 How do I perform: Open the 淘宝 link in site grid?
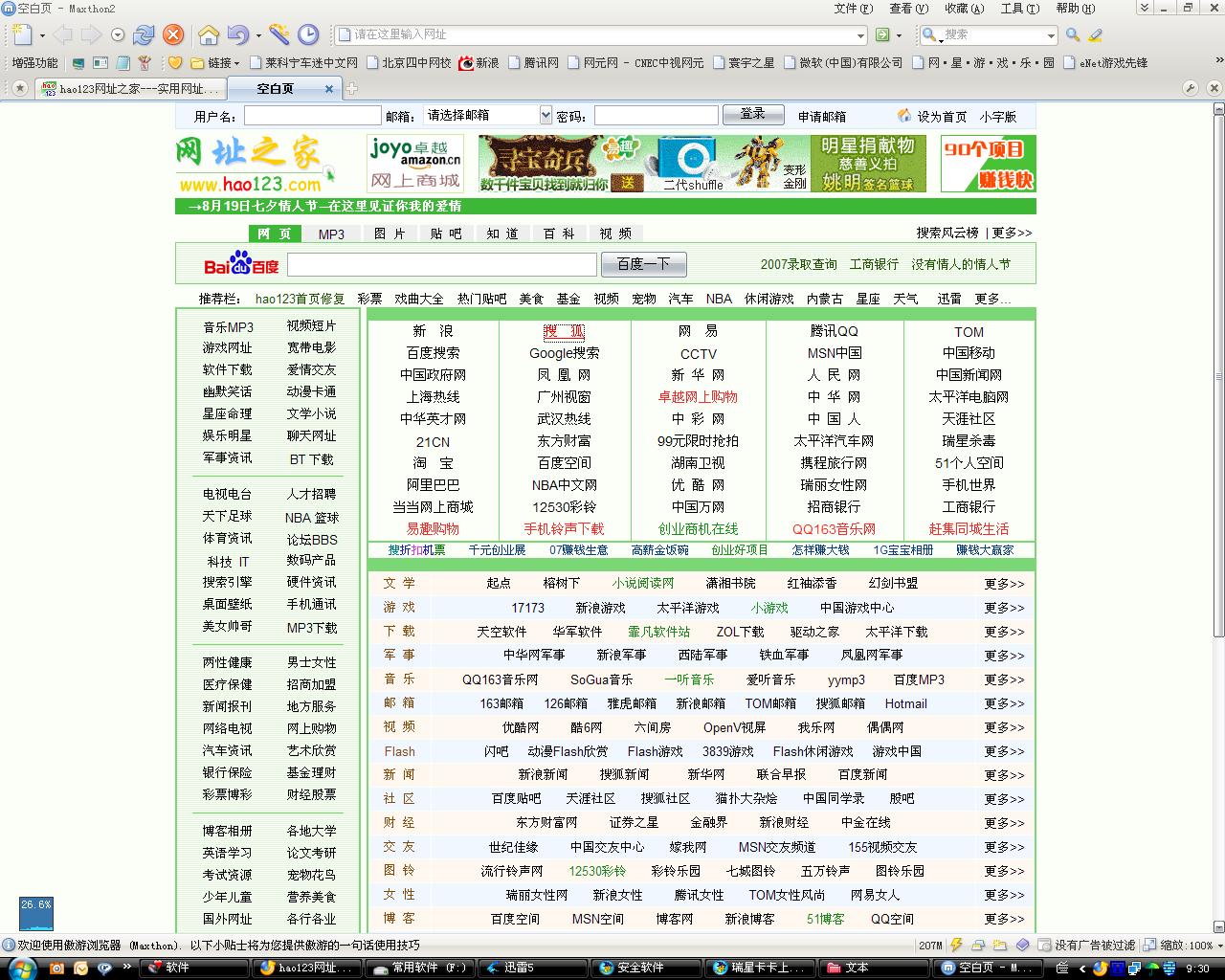[x=433, y=463]
